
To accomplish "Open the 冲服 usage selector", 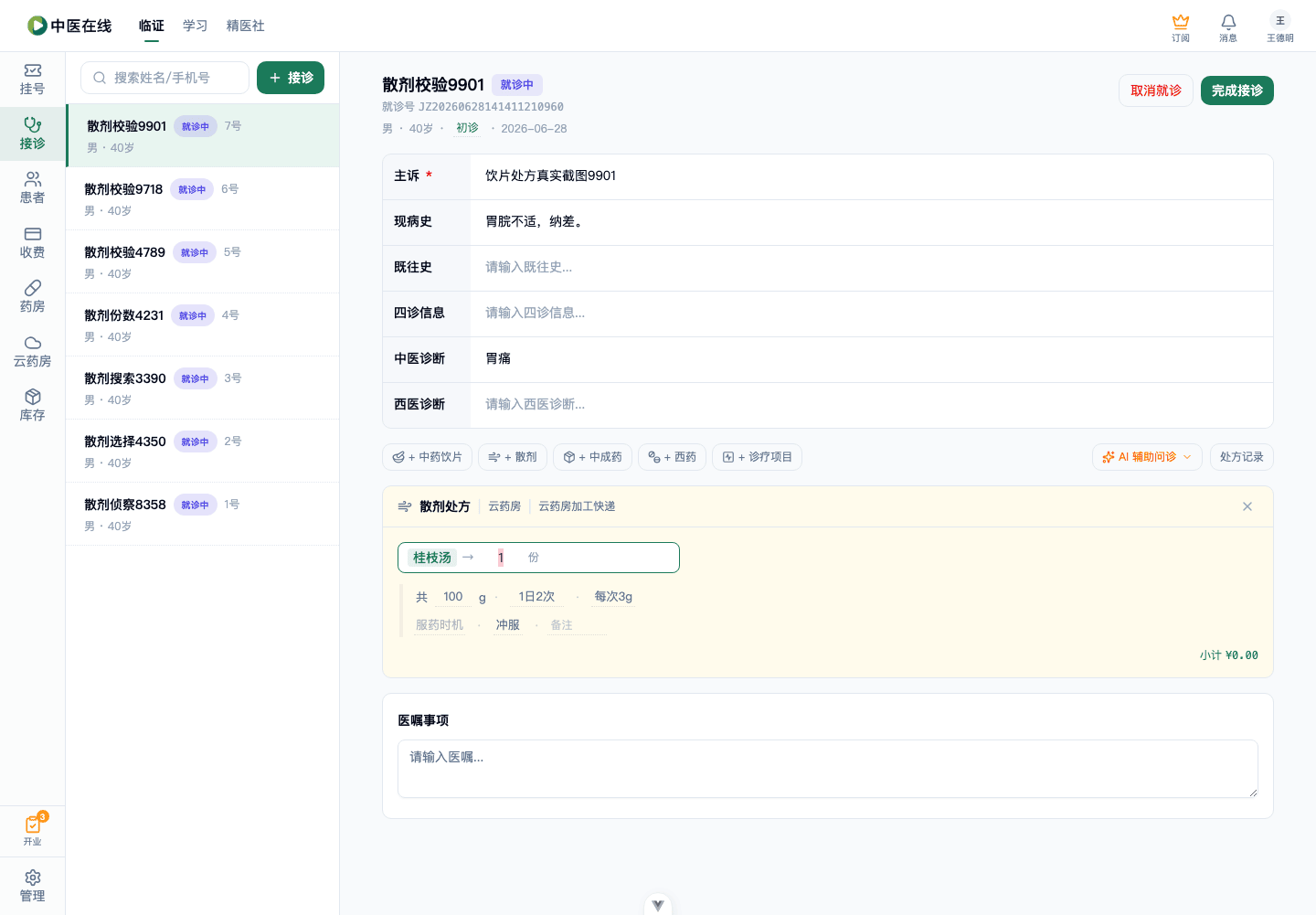I will 507,625.
